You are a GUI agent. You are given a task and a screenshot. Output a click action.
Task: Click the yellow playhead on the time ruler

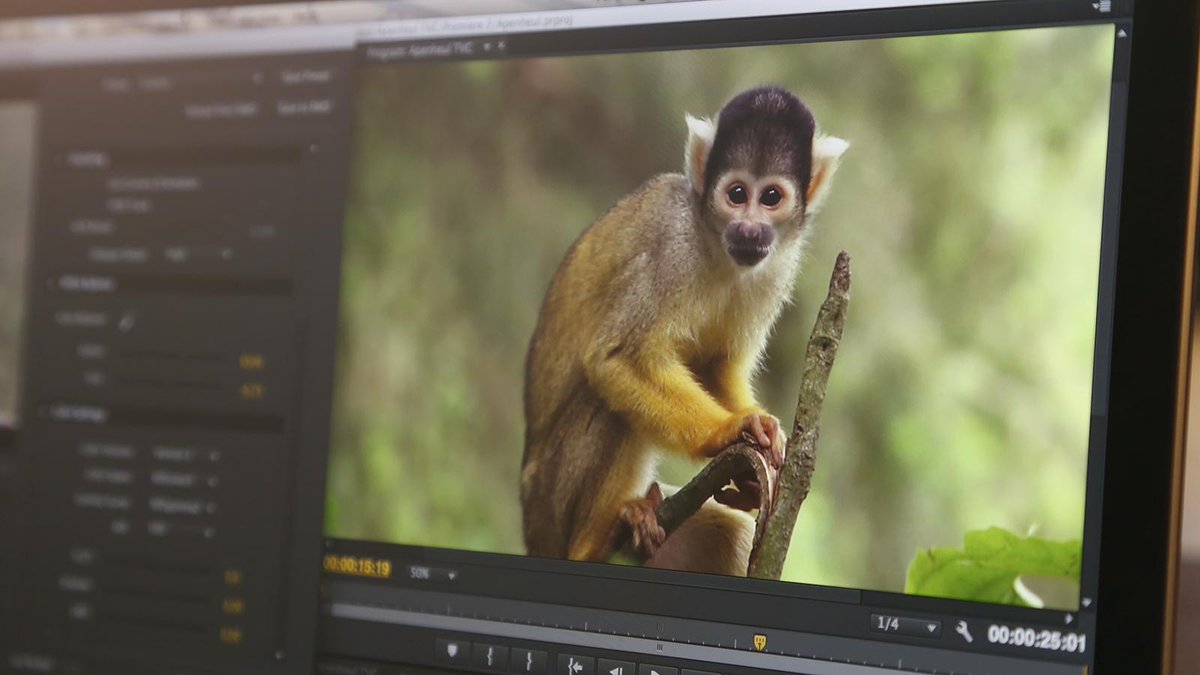click(759, 641)
